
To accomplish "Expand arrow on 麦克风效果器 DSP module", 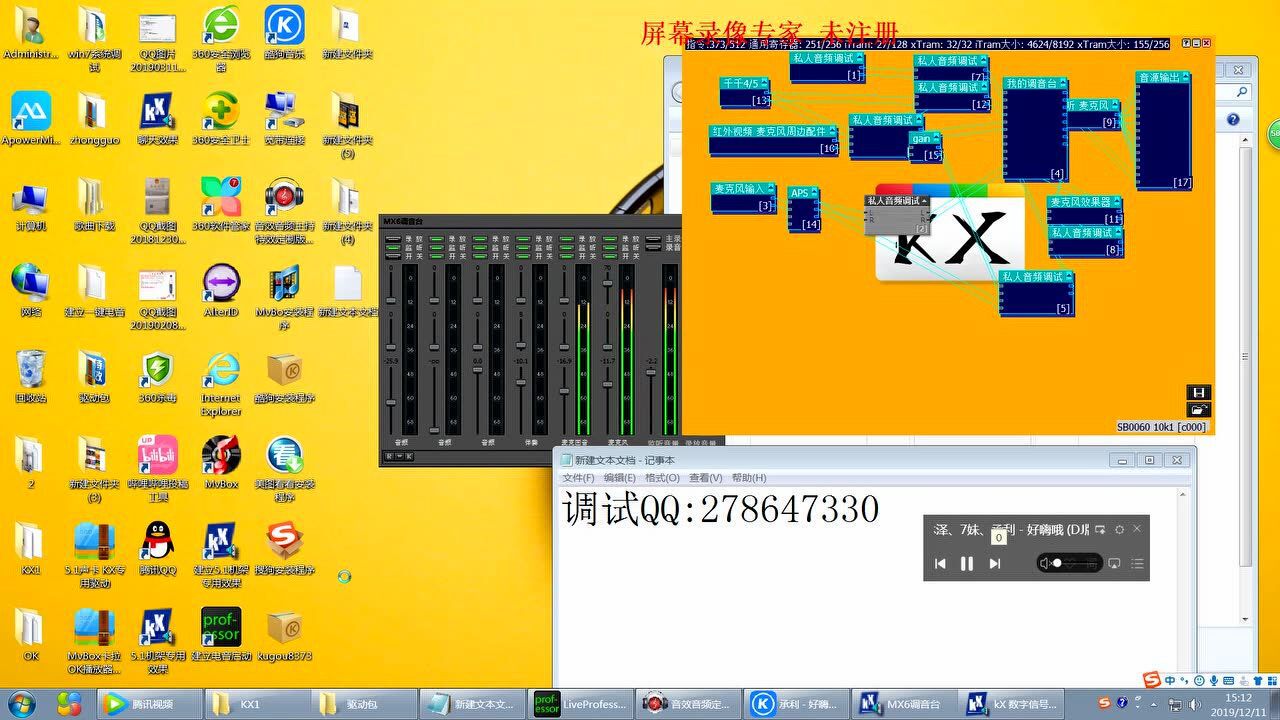I will 1117,202.
